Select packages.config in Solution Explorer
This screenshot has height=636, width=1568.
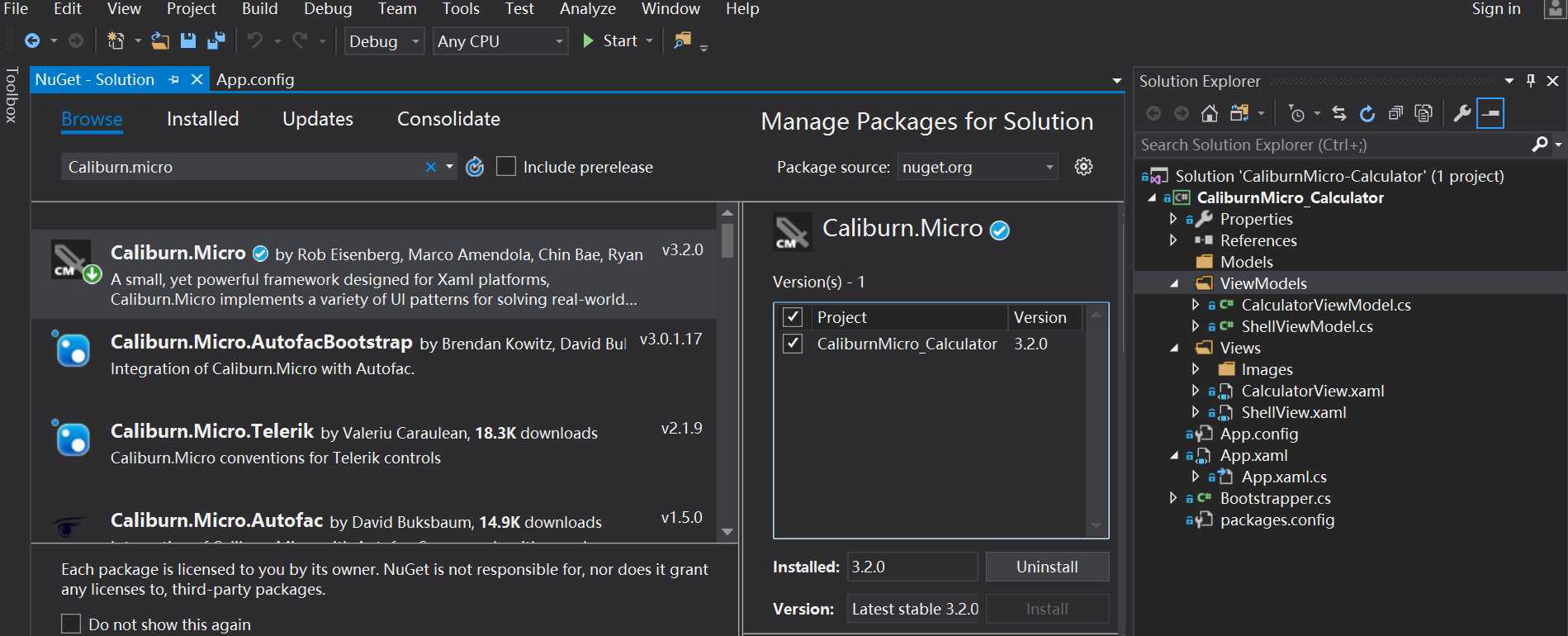tap(1277, 520)
